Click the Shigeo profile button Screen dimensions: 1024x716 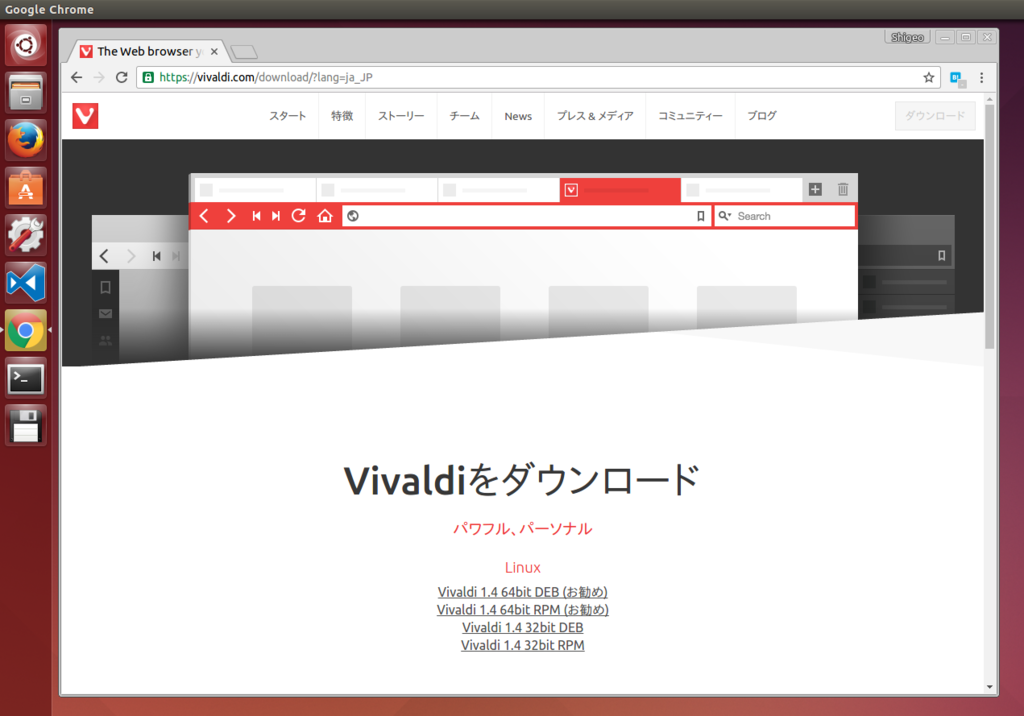[x=908, y=37]
